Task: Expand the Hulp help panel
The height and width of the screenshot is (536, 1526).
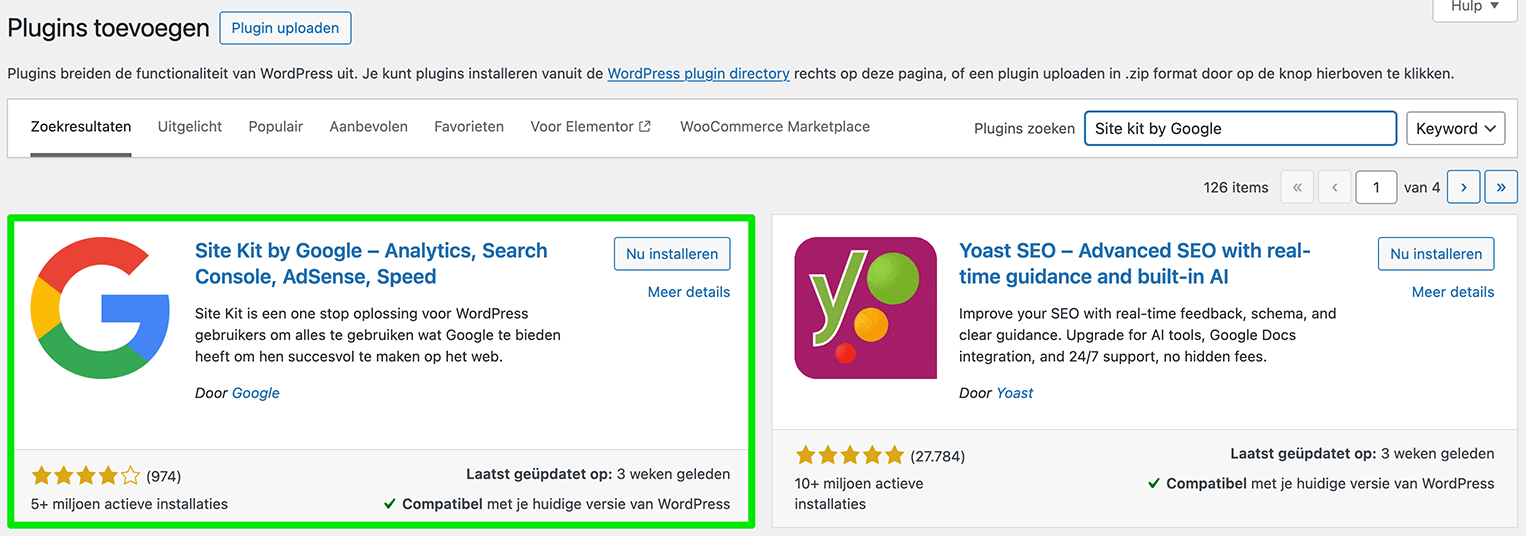Action: click(1474, 7)
